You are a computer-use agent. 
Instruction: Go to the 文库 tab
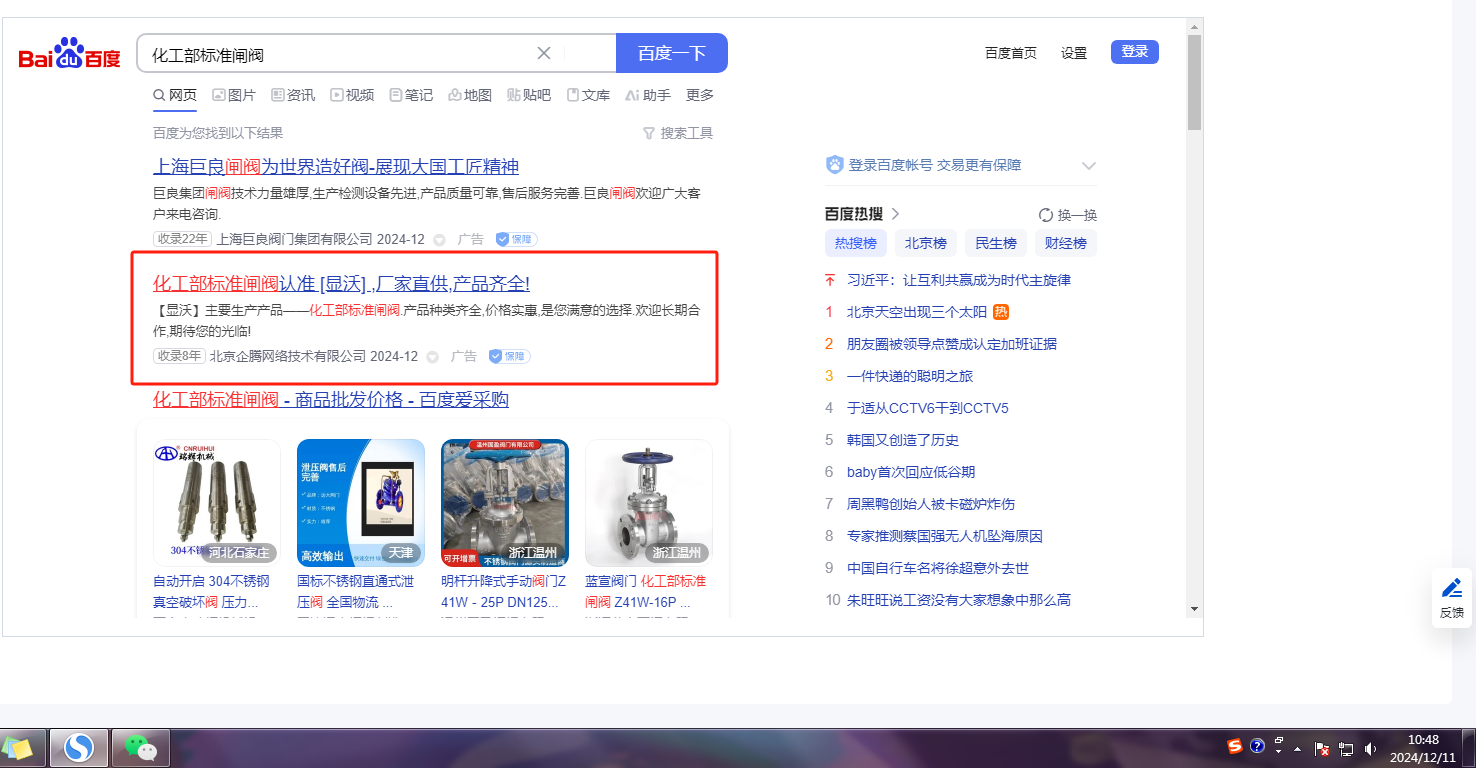click(x=588, y=95)
